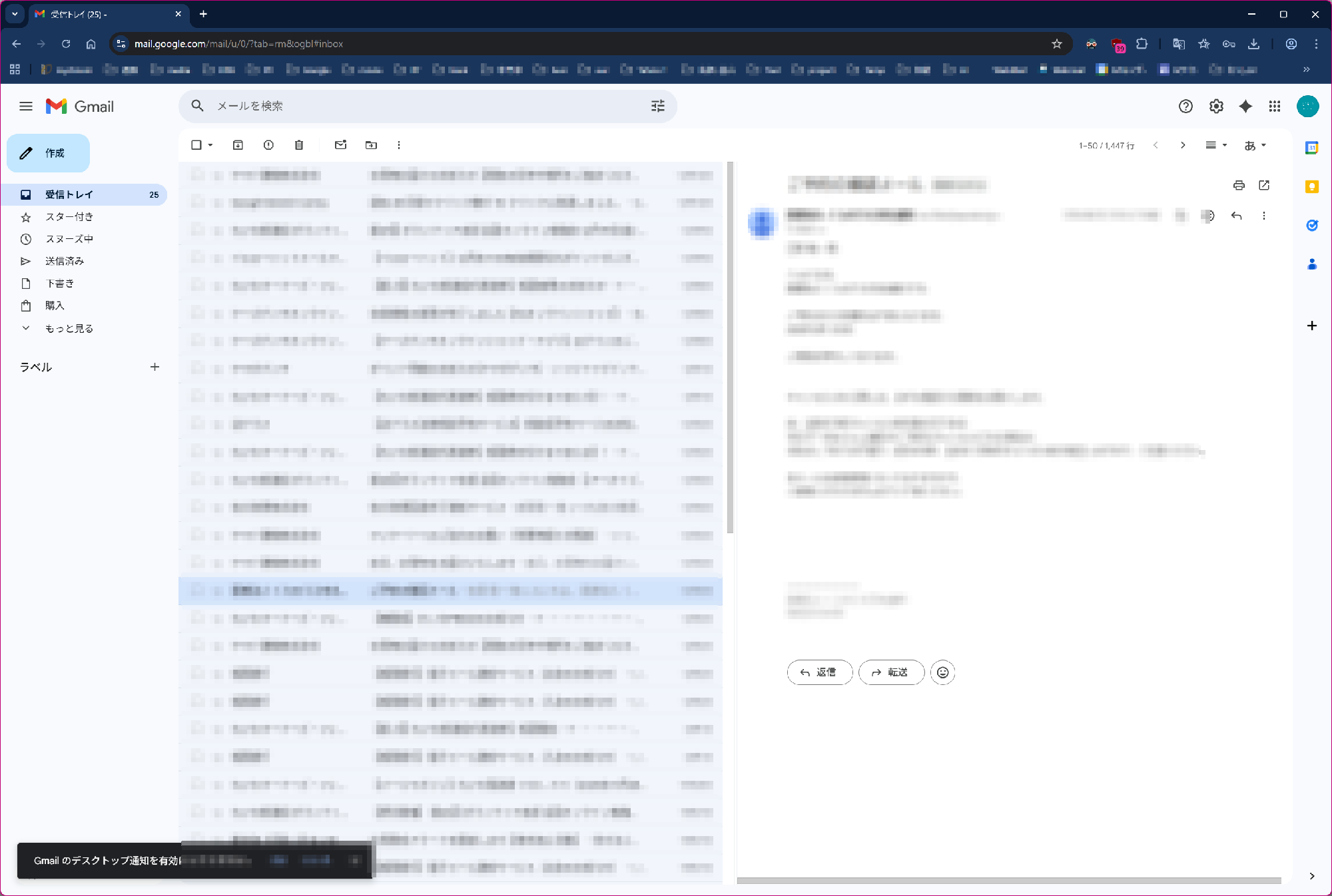Image resolution: width=1332 pixels, height=896 pixels.
Task: Tick the checkbox on highlighted email row
Action: click(197, 590)
